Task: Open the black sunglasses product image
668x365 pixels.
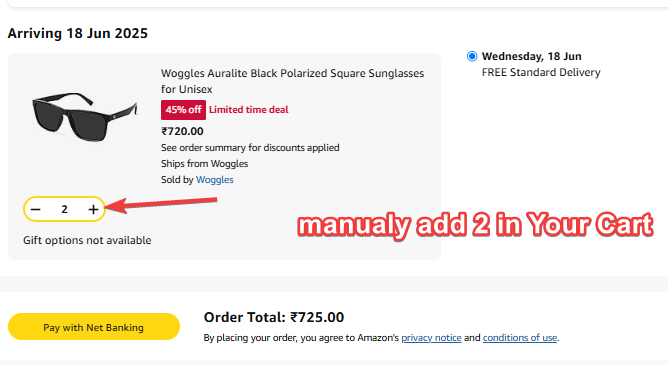Action: (x=85, y=117)
